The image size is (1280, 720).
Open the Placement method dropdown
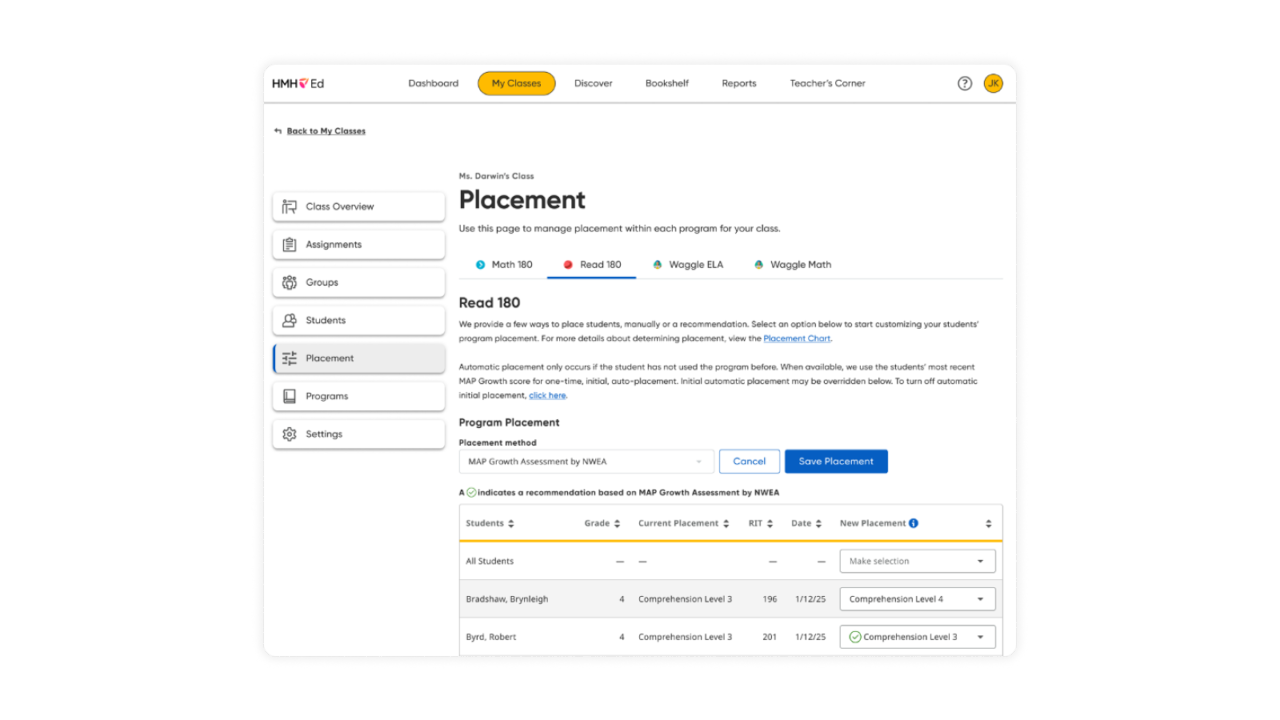tap(587, 462)
